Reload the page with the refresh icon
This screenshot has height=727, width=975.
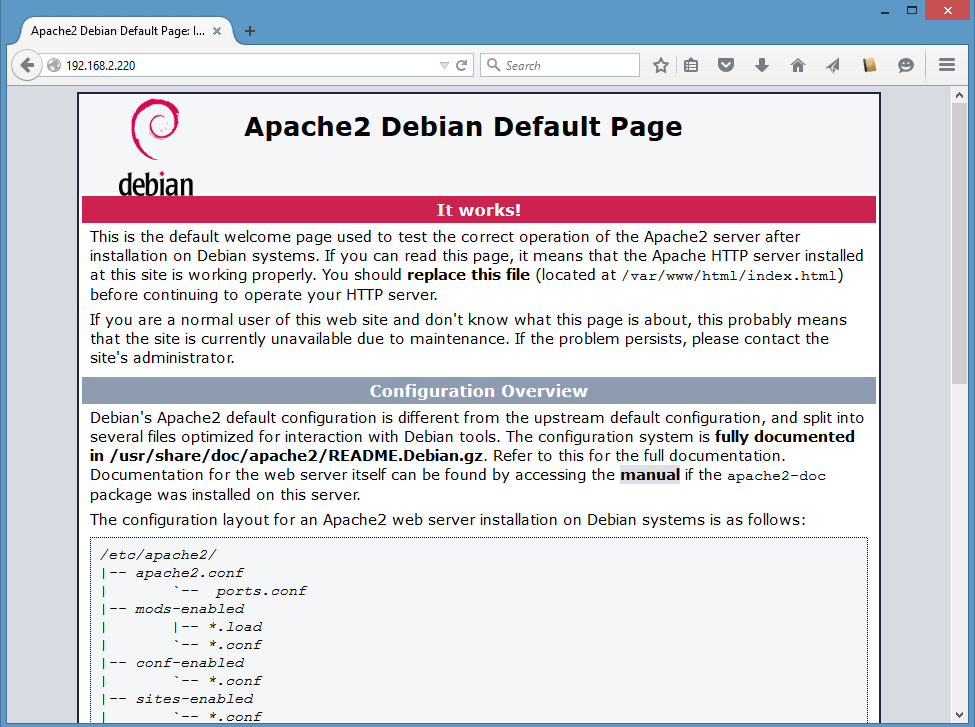coord(462,65)
